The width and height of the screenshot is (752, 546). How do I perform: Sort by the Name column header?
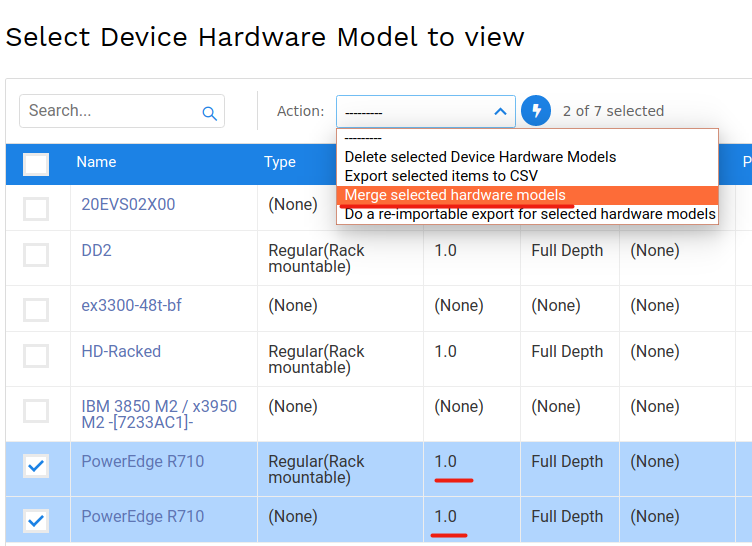96,162
